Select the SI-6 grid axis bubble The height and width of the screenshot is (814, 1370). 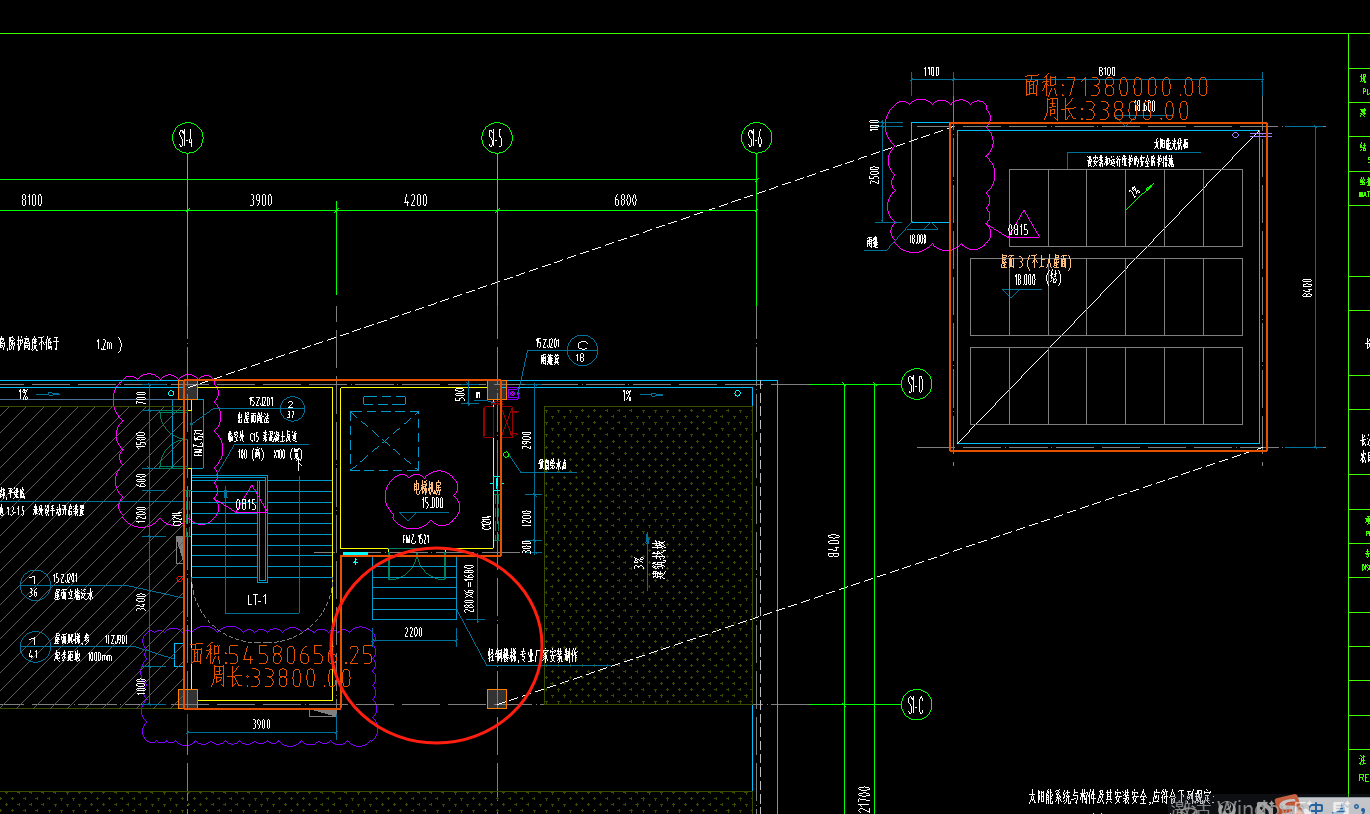tap(755, 139)
